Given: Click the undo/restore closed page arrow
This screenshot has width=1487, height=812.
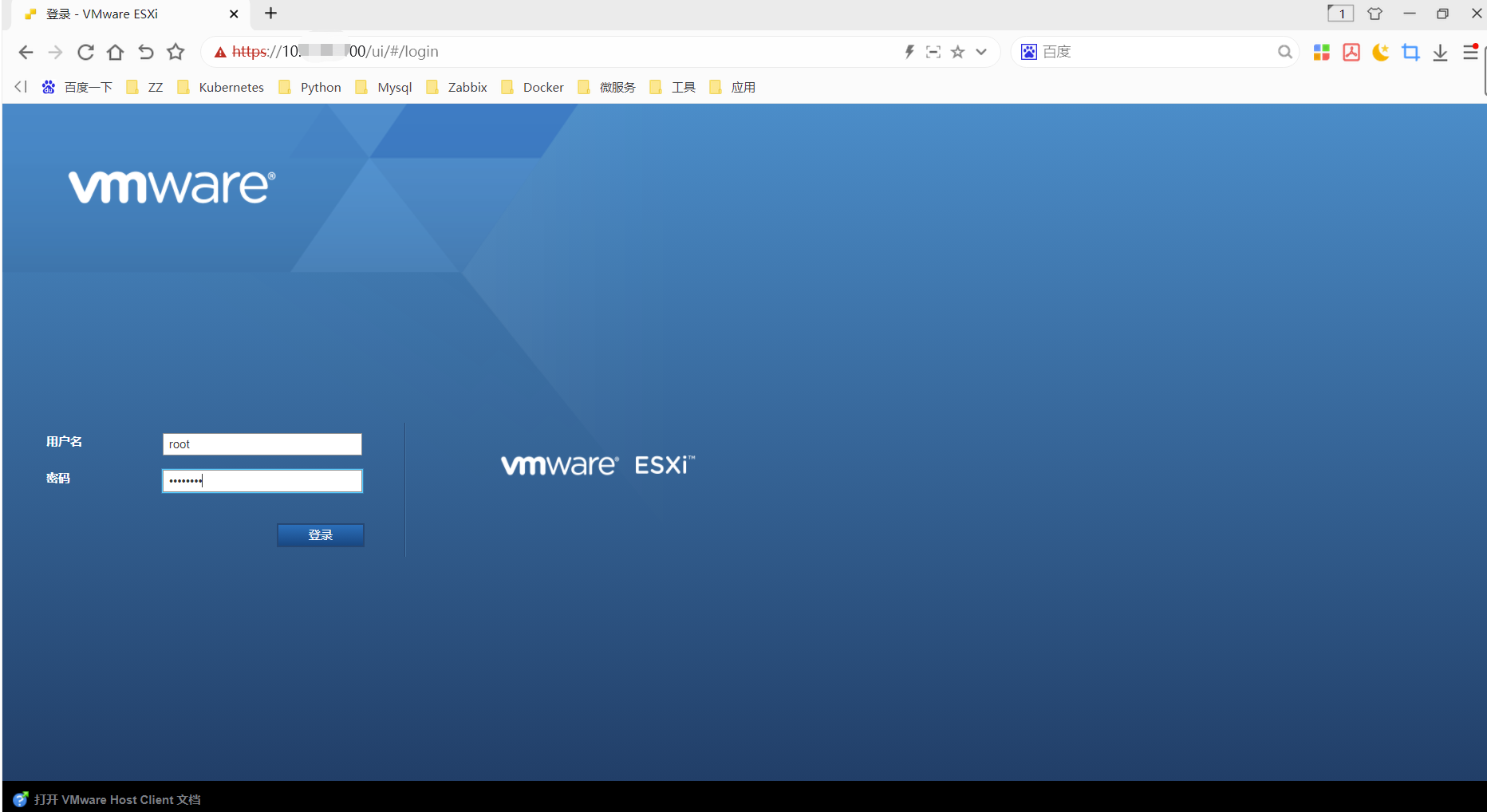Looking at the screenshot, I should pos(145,52).
